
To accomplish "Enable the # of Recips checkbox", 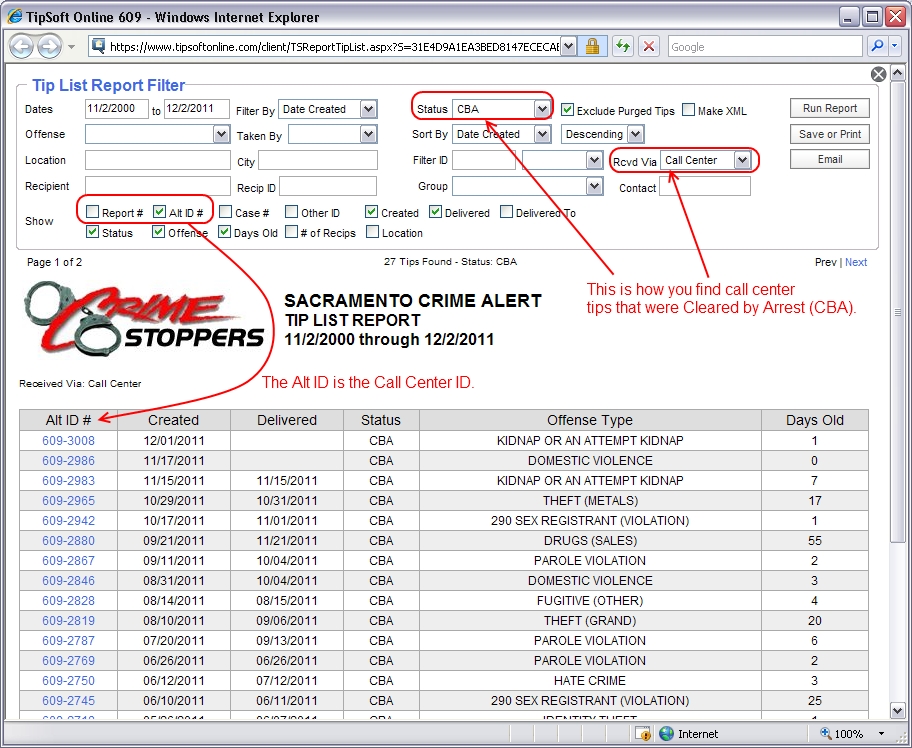I will (291, 231).
